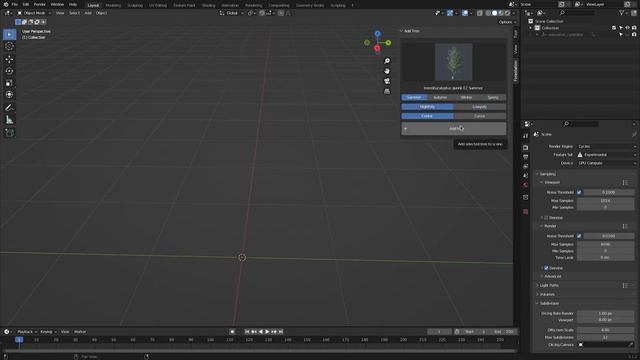The height and width of the screenshot is (360, 640).
Task: Open the Output properties tab icon
Action: point(526,157)
